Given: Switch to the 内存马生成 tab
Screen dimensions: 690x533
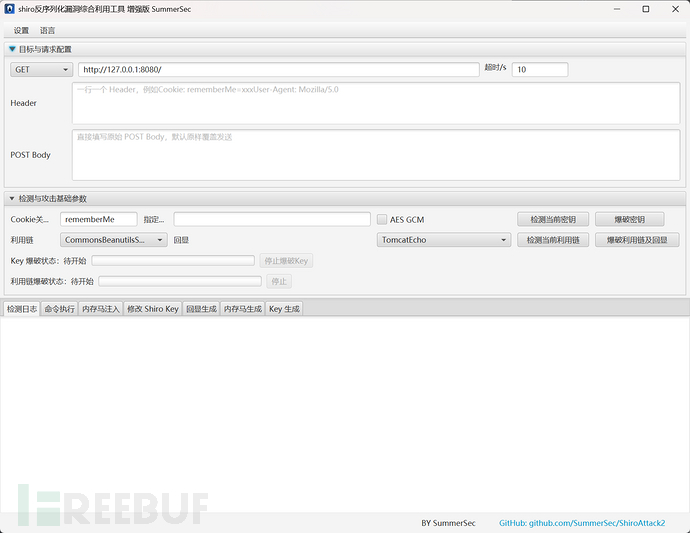Looking at the screenshot, I should tap(242, 309).
